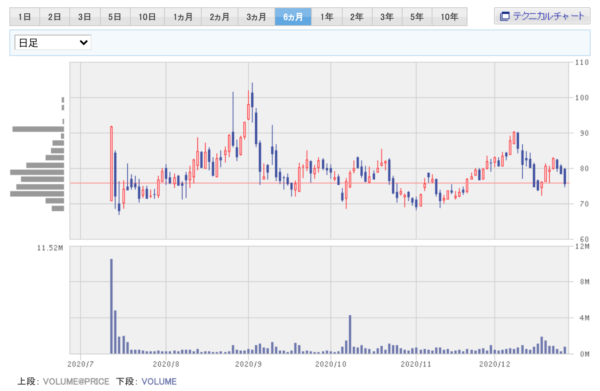Click the VOLUME@PRICE legend text
600x391 pixels.
click(x=76, y=381)
